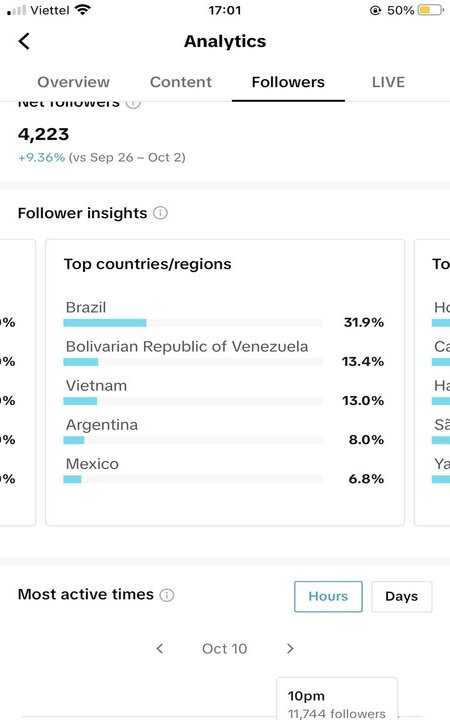This screenshot has width=450, height=720.
Task: Tap the 10pm followers tooltip
Action: 337,699
